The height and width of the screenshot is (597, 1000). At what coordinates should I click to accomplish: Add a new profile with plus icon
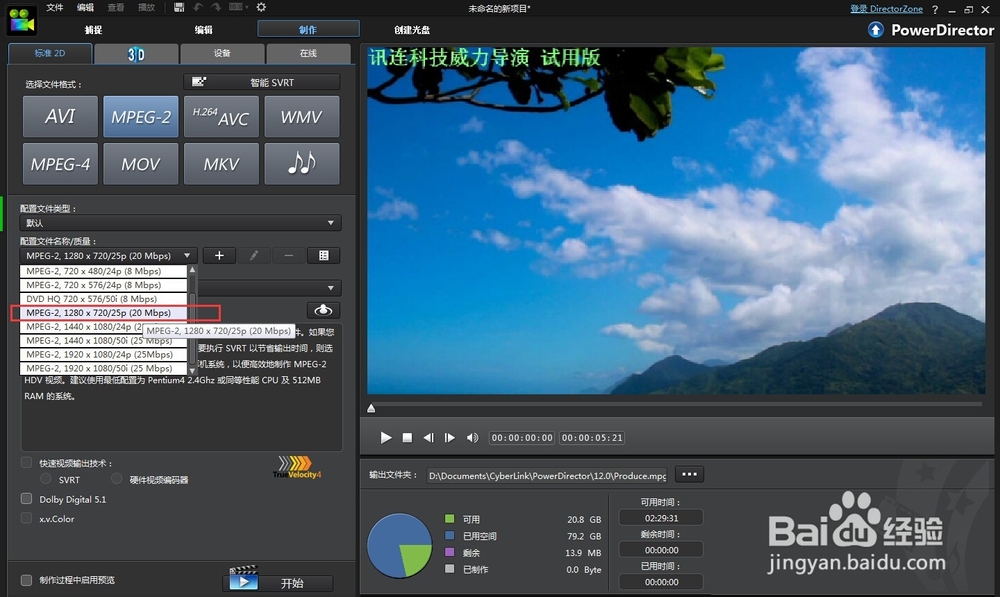[219, 256]
